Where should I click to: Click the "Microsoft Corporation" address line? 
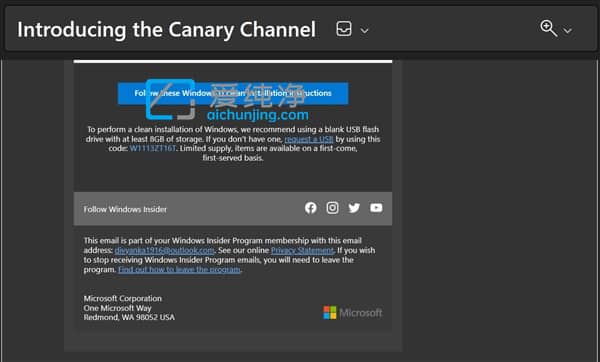[122, 298]
